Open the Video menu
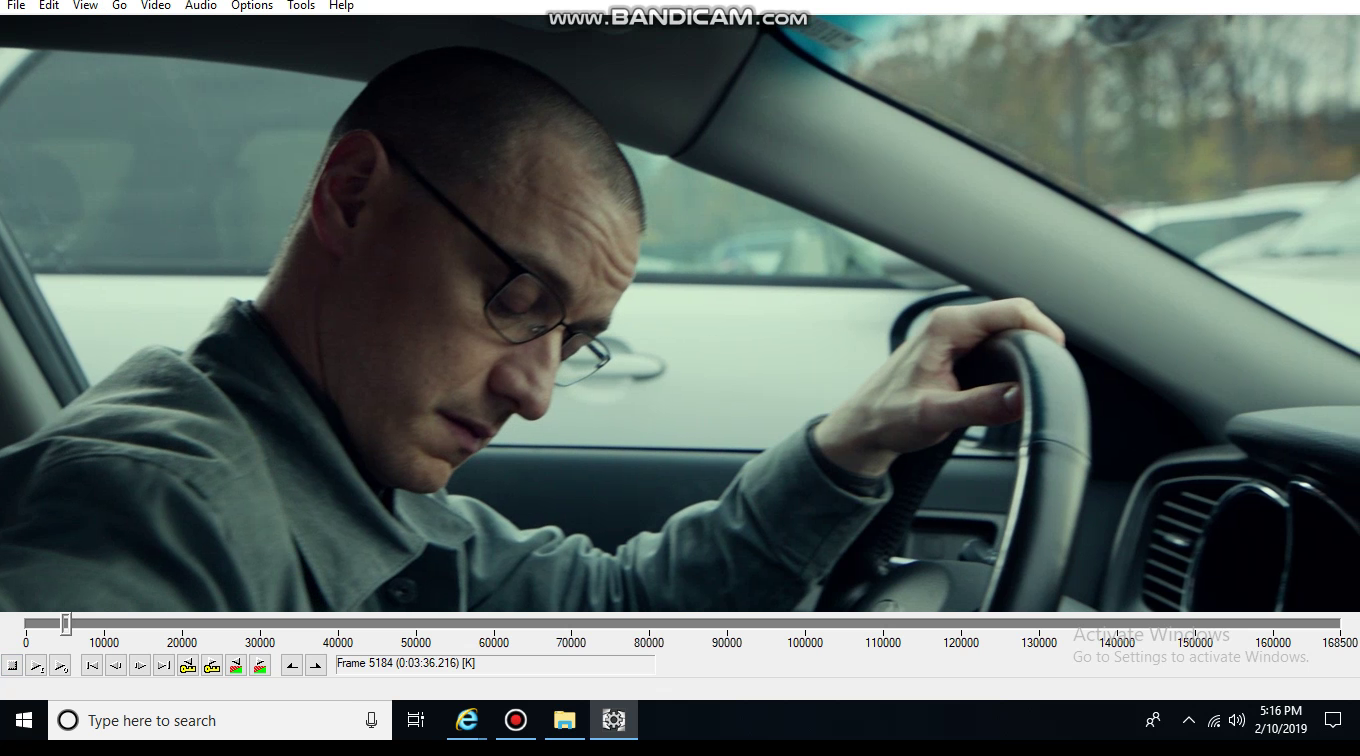1360x756 pixels. [156, 5]
